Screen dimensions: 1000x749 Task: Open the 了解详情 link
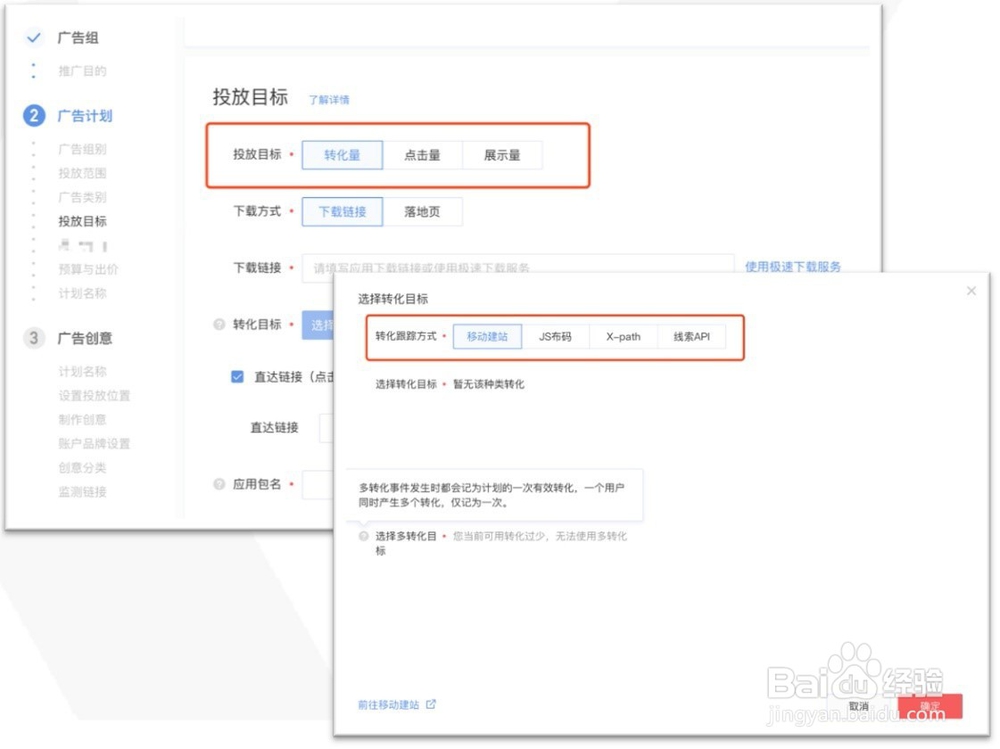tap(329, 100)
